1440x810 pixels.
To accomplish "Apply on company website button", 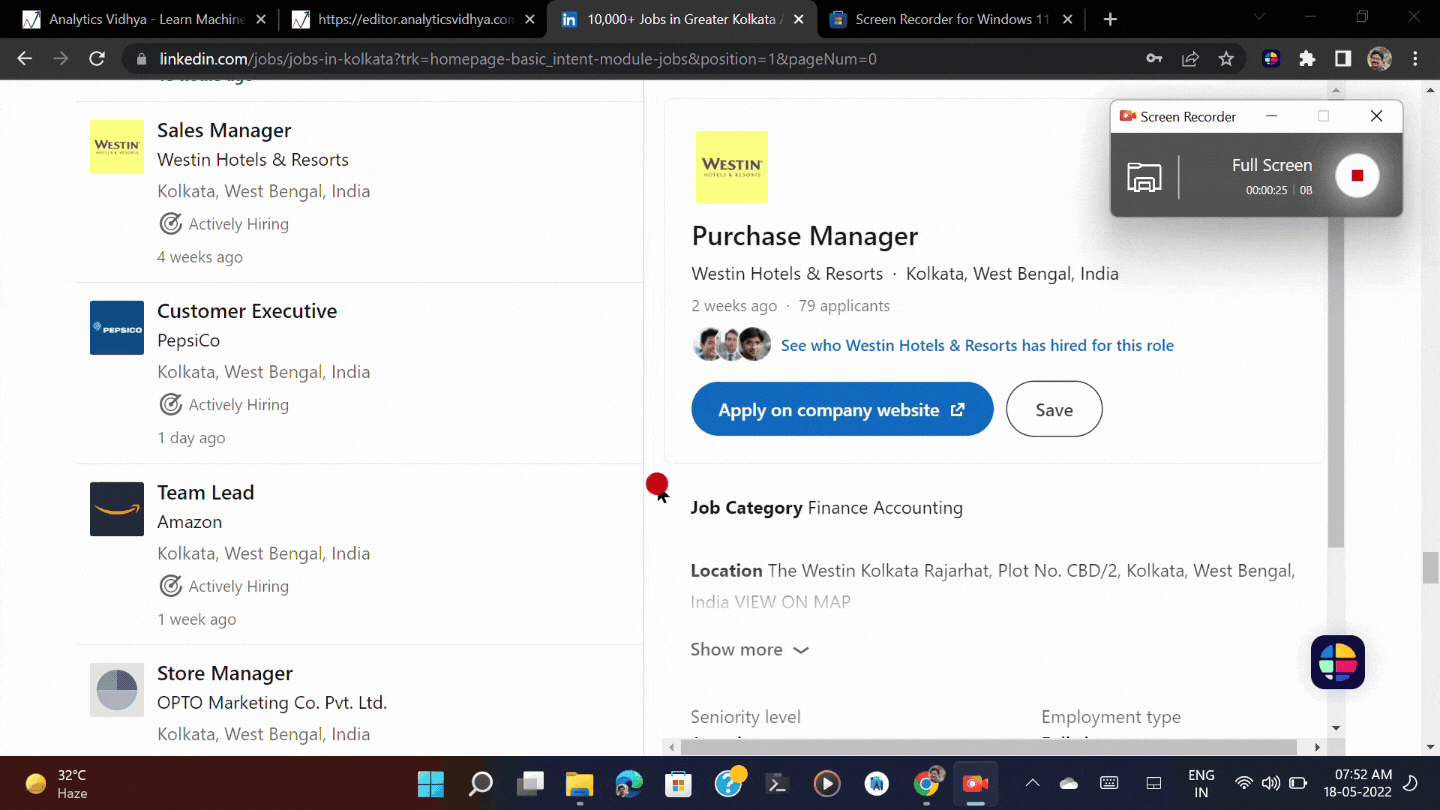I will tap(842, 409).
